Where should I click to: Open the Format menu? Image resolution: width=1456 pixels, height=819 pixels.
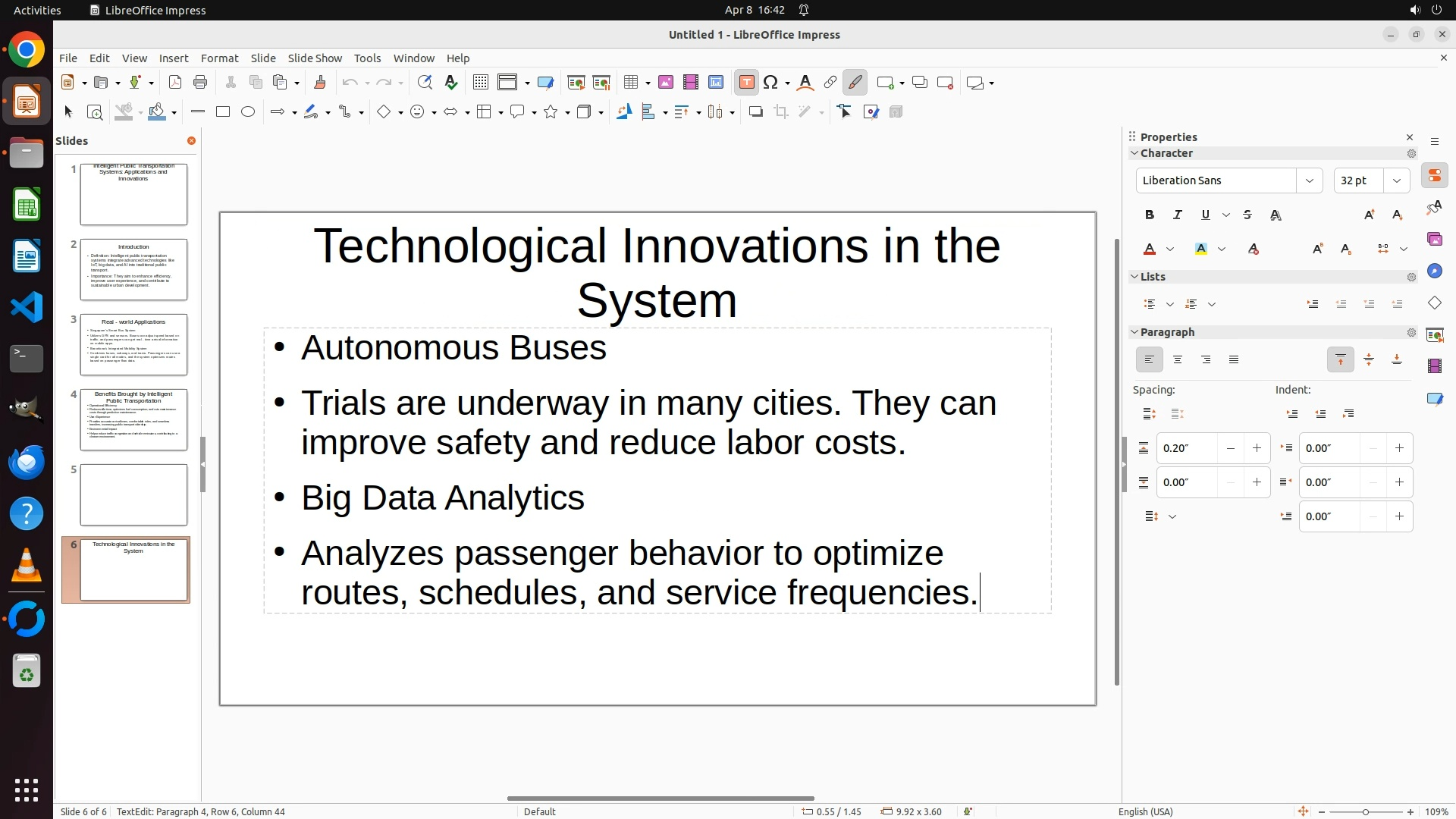tap(219, 58)
